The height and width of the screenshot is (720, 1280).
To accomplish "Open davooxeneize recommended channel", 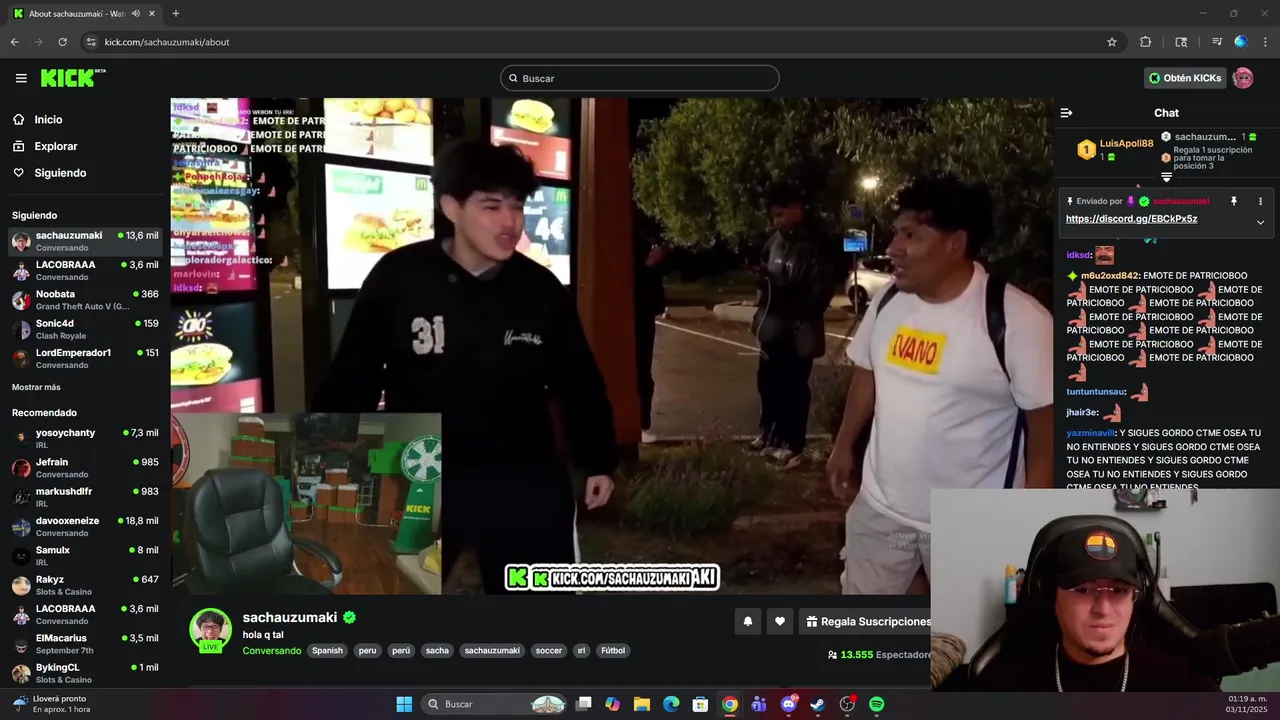I will click(x=85, y=526).
